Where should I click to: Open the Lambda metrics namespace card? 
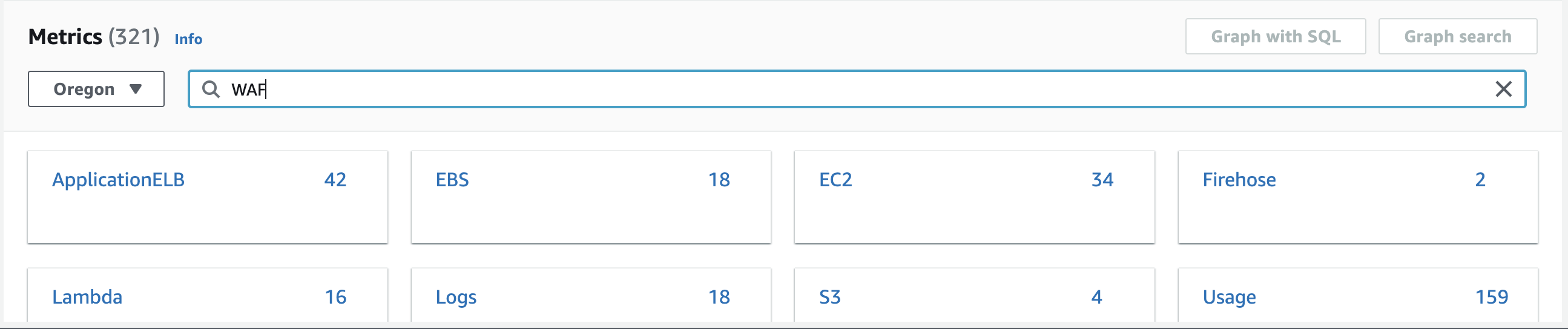tap(208, 295)
